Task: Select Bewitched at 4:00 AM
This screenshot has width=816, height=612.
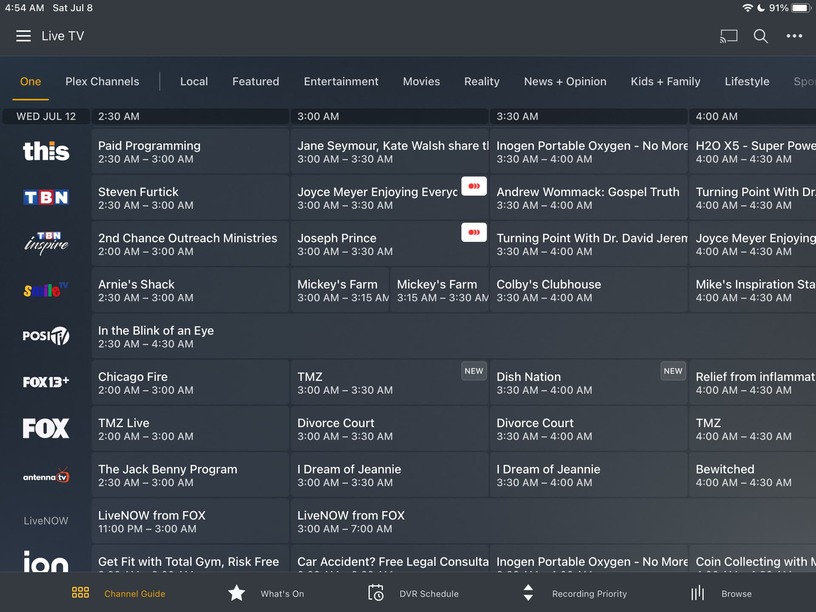Action: tap(753, 475)
